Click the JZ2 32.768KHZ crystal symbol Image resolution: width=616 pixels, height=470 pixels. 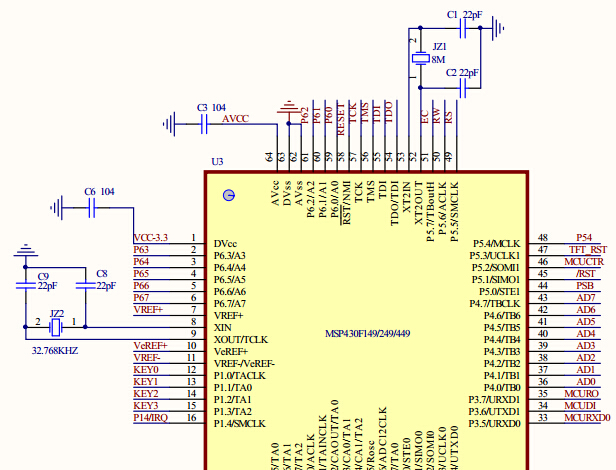click(56, 327)
